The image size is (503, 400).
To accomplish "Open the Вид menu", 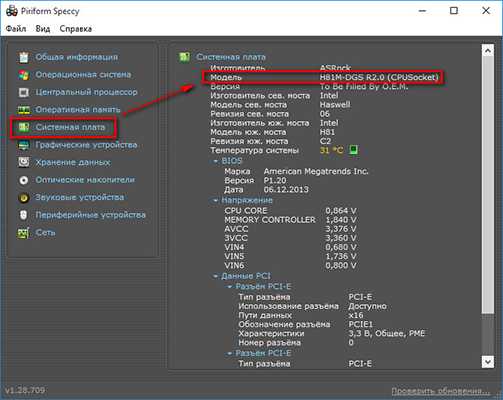I will coord(43,29).
